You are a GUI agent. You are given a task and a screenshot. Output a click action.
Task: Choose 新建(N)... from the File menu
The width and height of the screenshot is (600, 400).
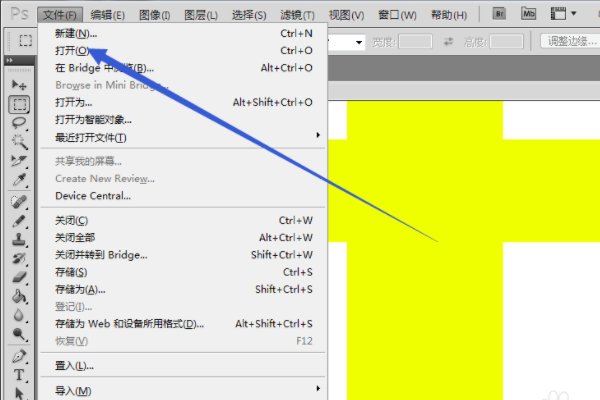(x=183, y=33)
